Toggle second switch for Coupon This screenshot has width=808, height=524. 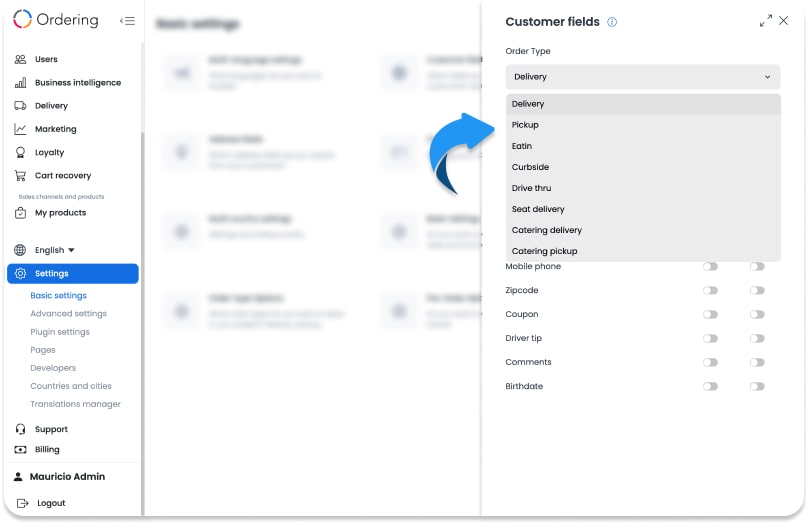coord(757,314)
